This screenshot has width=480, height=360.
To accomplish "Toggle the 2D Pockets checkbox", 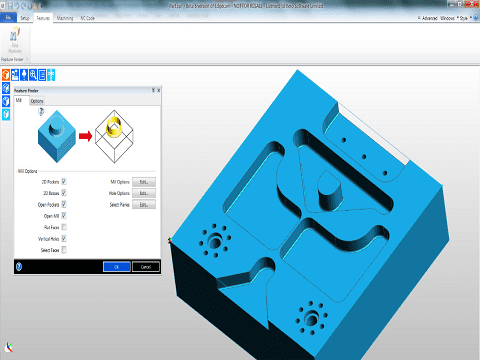I will click(64, 182).
